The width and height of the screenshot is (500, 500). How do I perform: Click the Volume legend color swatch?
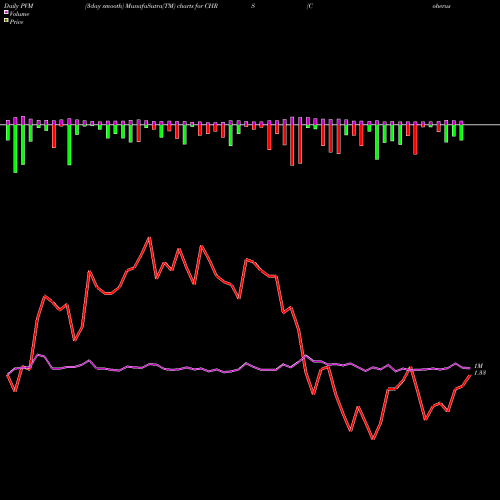pyautogui.click(x=6, y=13)
